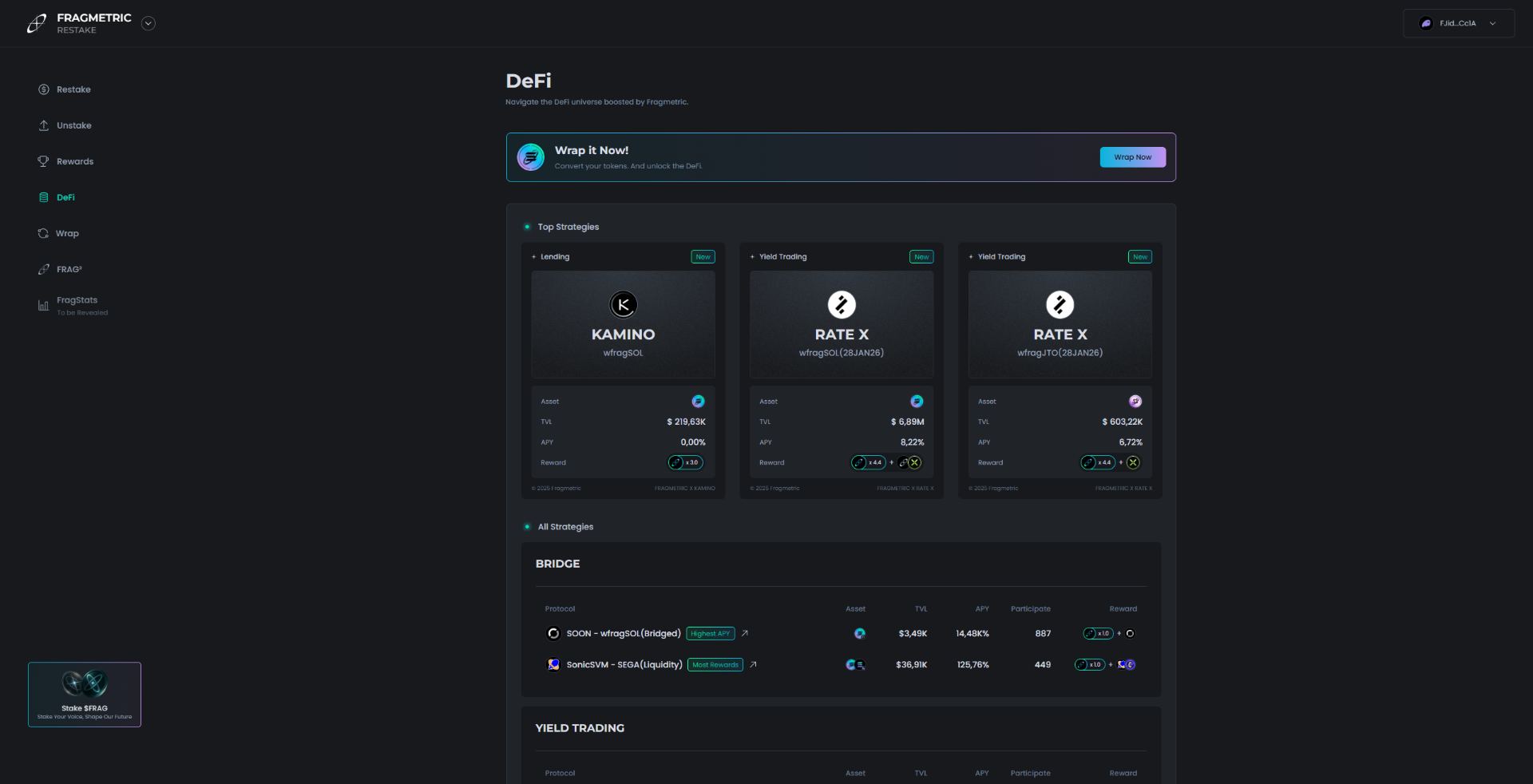
Task: Click the Stake $FRAG banner
Action: 85,694
